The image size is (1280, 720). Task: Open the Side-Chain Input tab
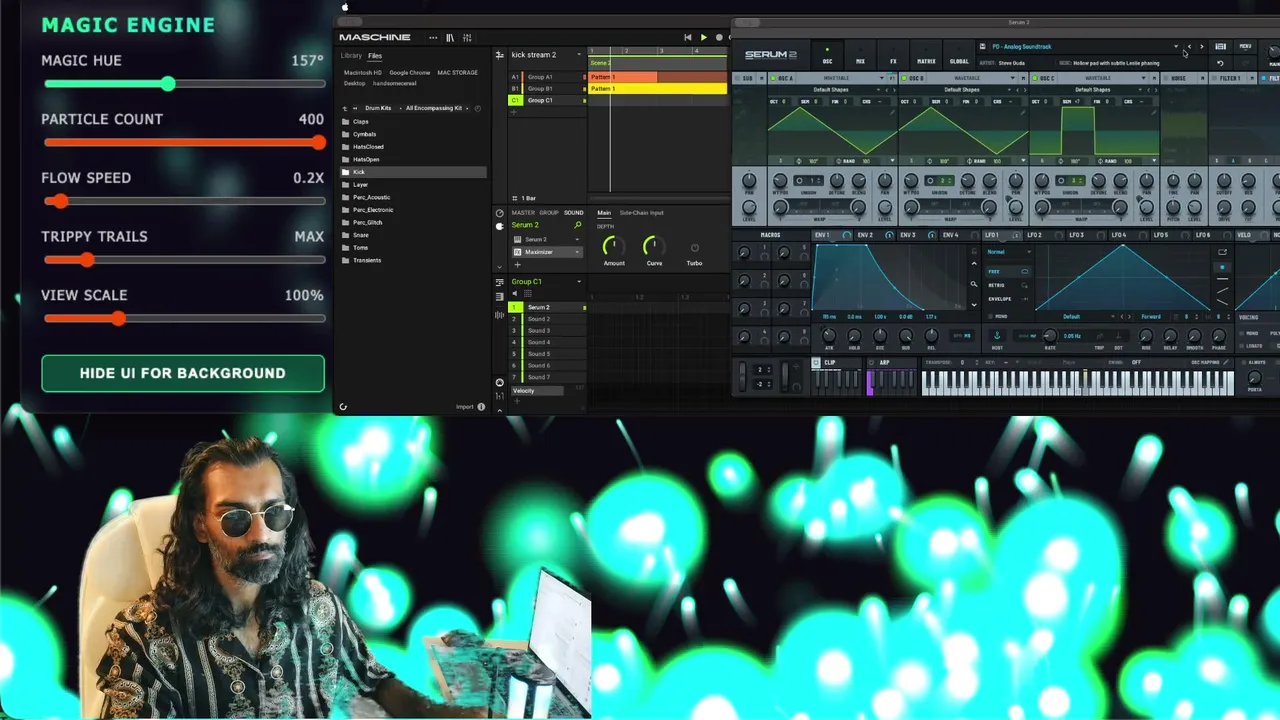pyautogui.click(x=641, y=213)
